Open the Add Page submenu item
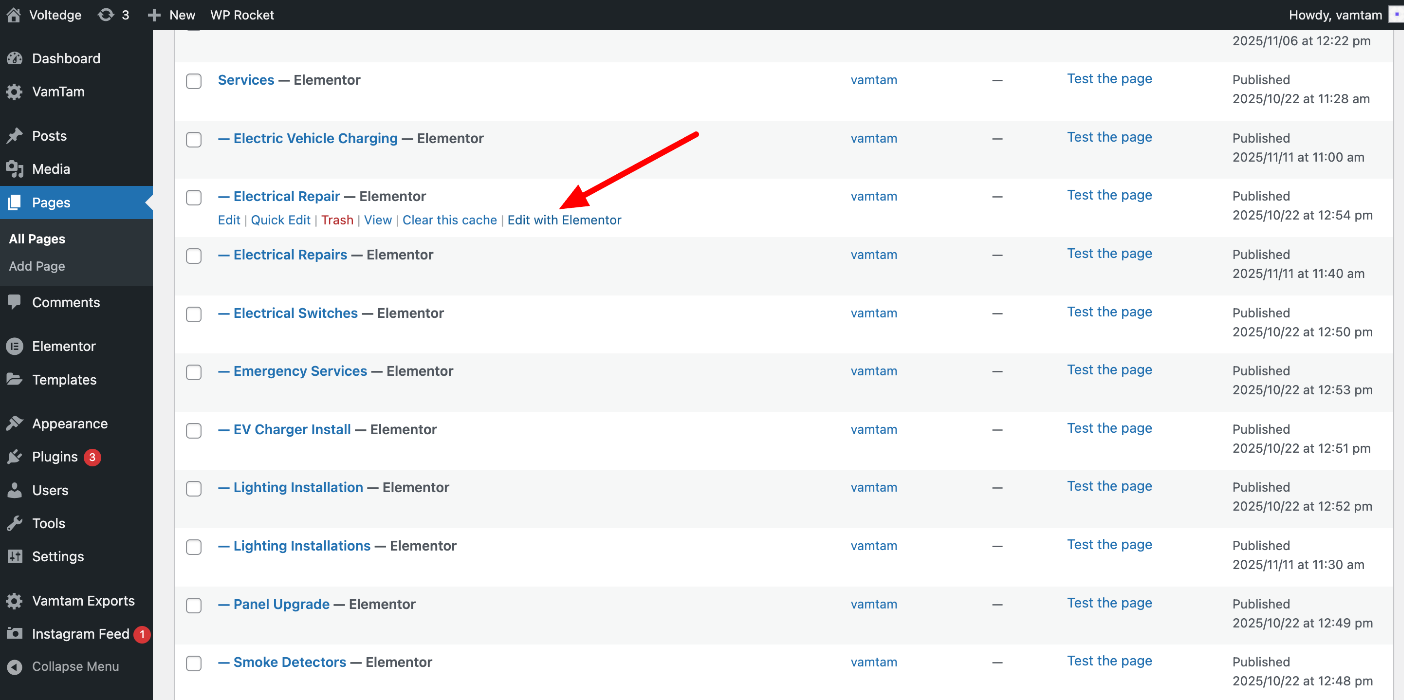This screenshot has height=700, width=1404. pyautogui.click(x=37, y=266)
